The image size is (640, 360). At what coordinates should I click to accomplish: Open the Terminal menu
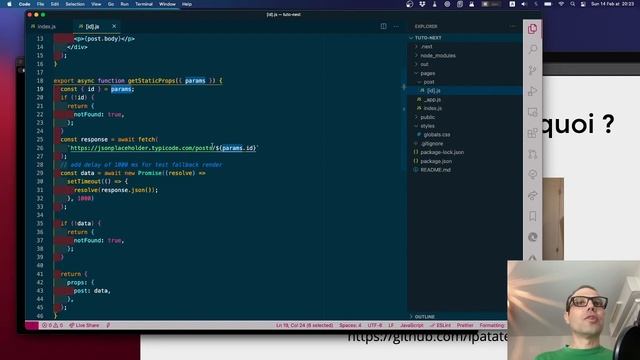[144, 4]
